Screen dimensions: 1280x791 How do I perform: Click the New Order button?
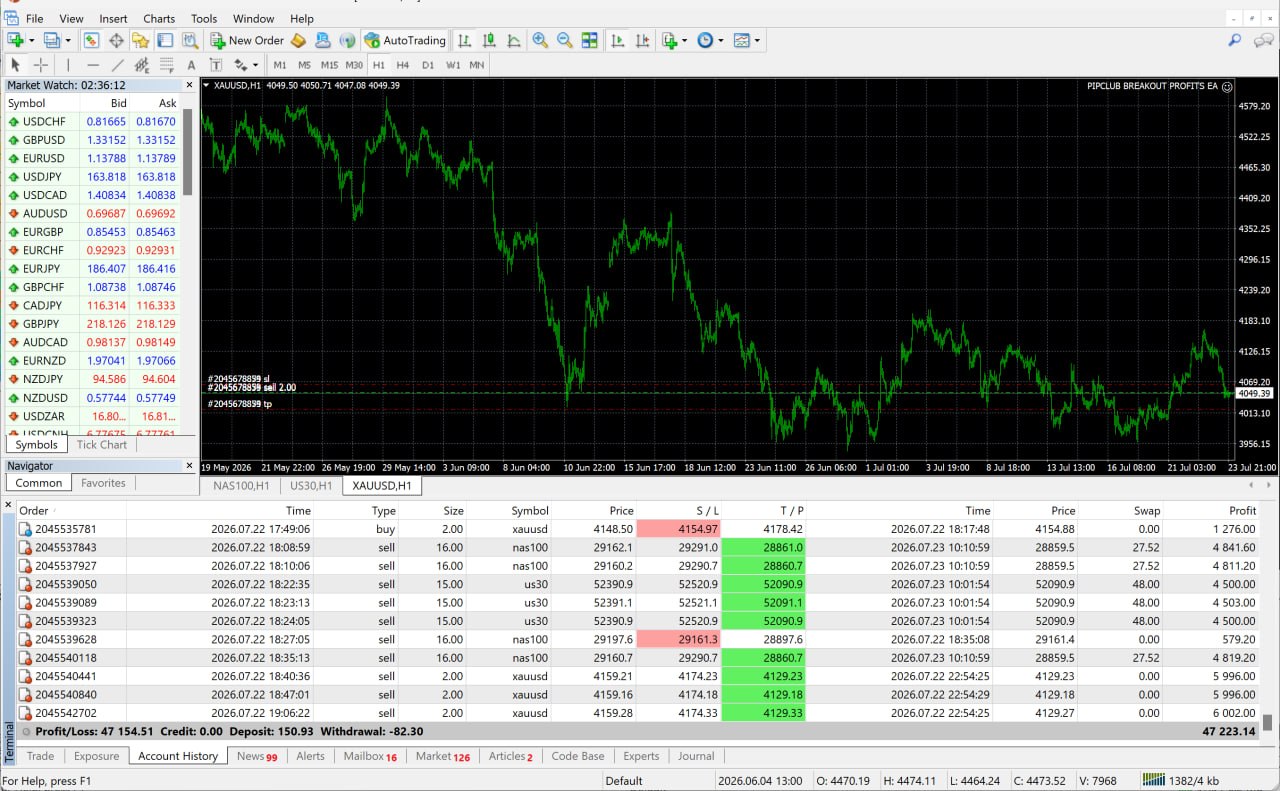point(247,40)
